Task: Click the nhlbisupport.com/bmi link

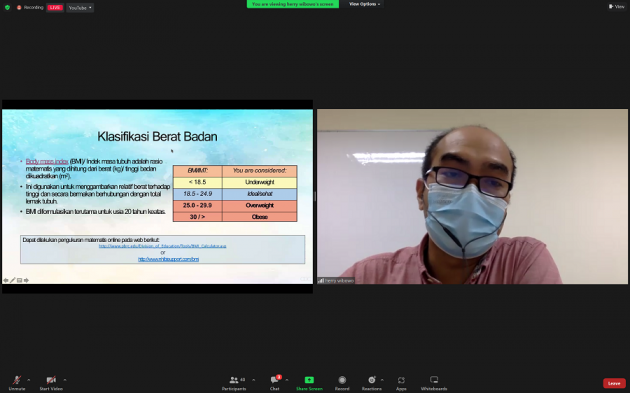Action: pos(168,259)
